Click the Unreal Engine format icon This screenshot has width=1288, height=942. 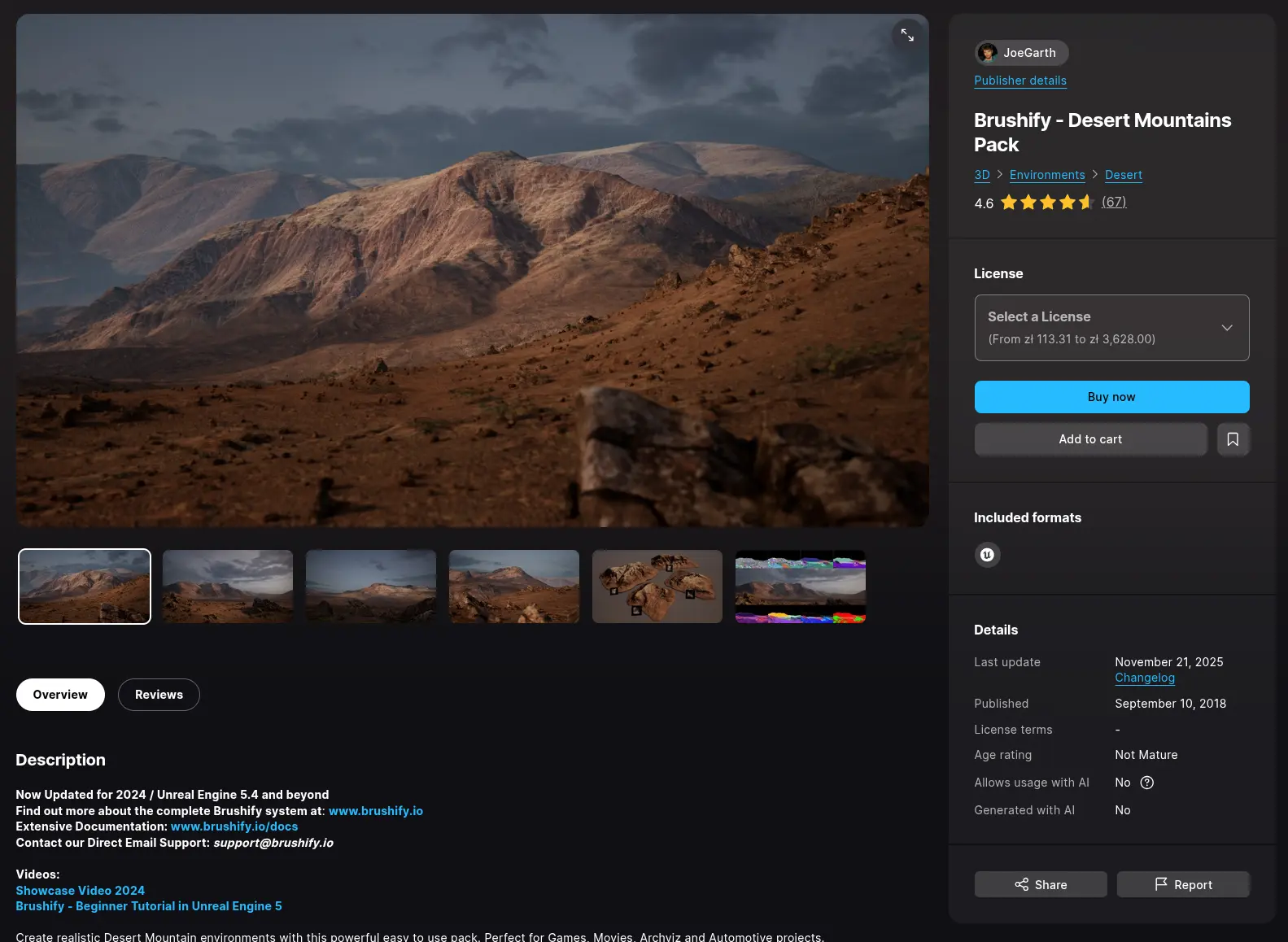tap(987, 555)
